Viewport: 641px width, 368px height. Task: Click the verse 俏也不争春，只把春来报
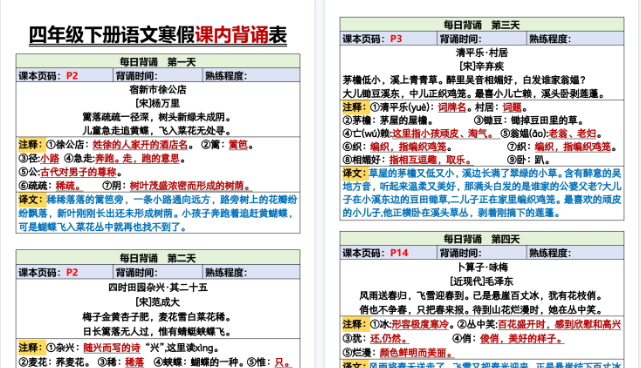point(415,310)
